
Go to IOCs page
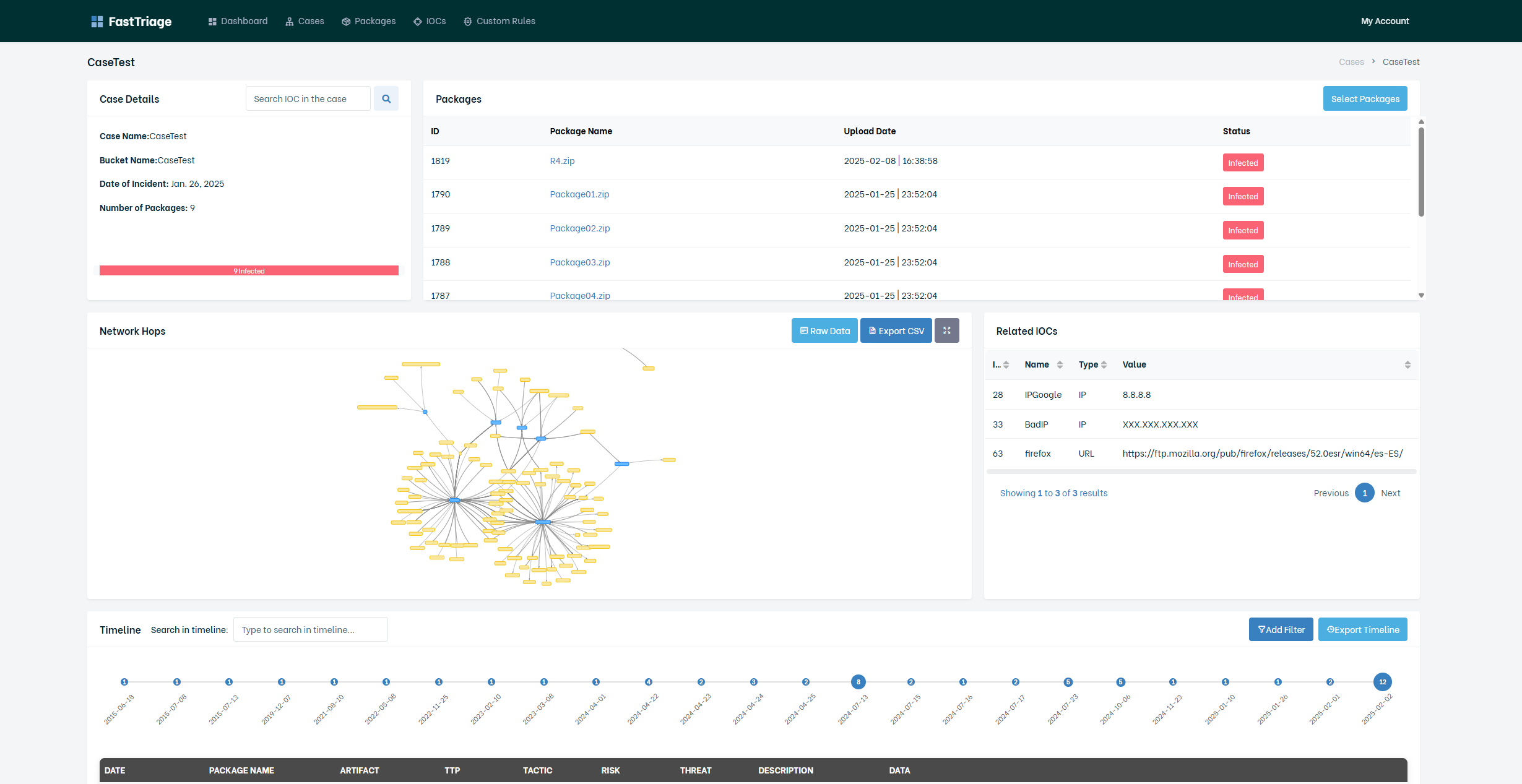tap(430, 21)
